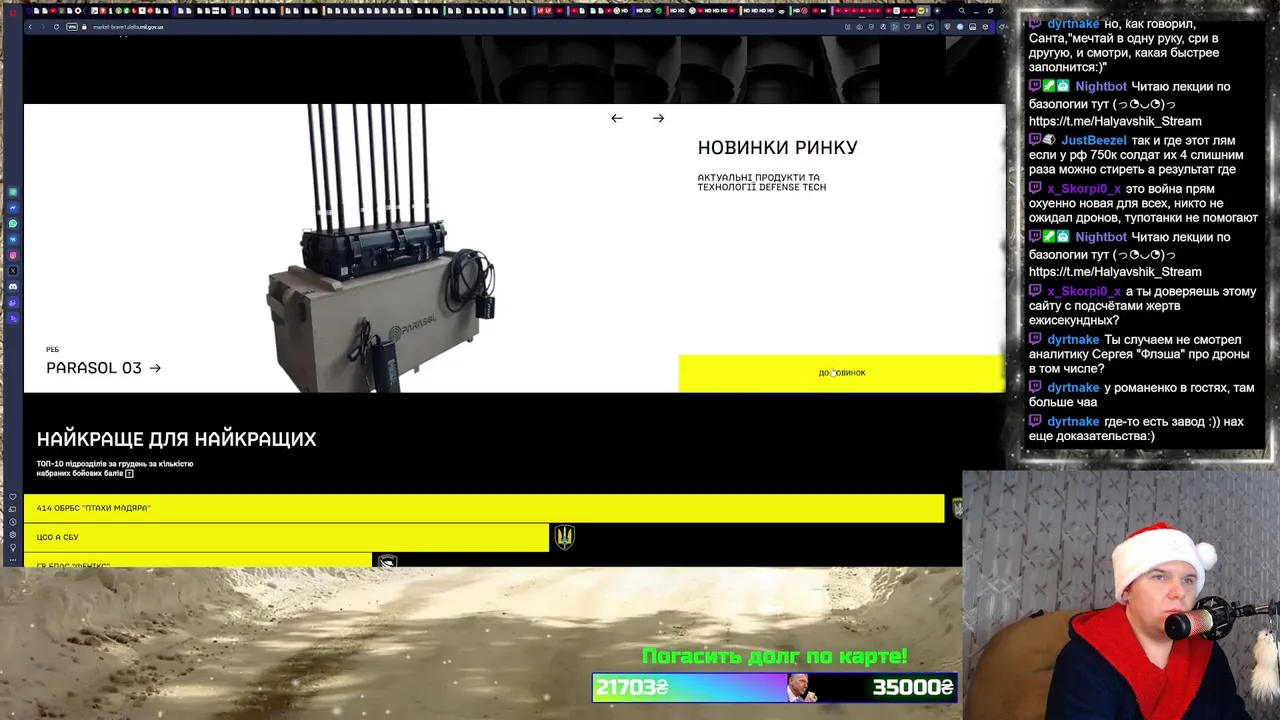Click the first x_Skorpi0_x username in chat

click(x=1084, y=189)
